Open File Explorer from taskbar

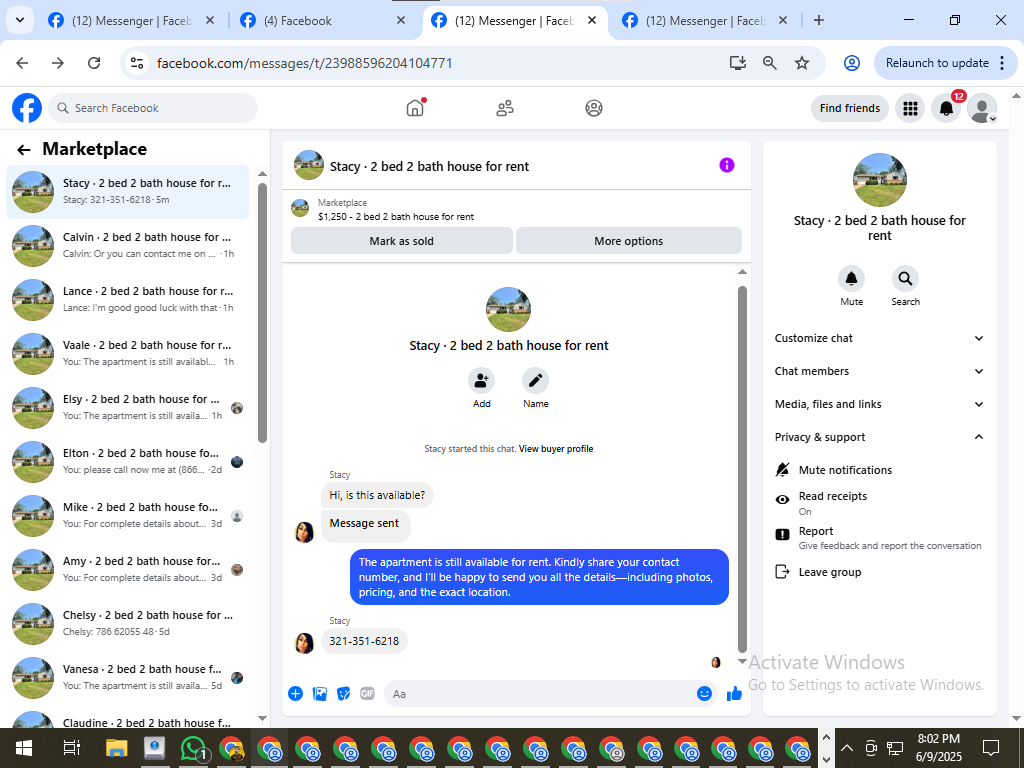pyautogui.click(x=116, y=748)
